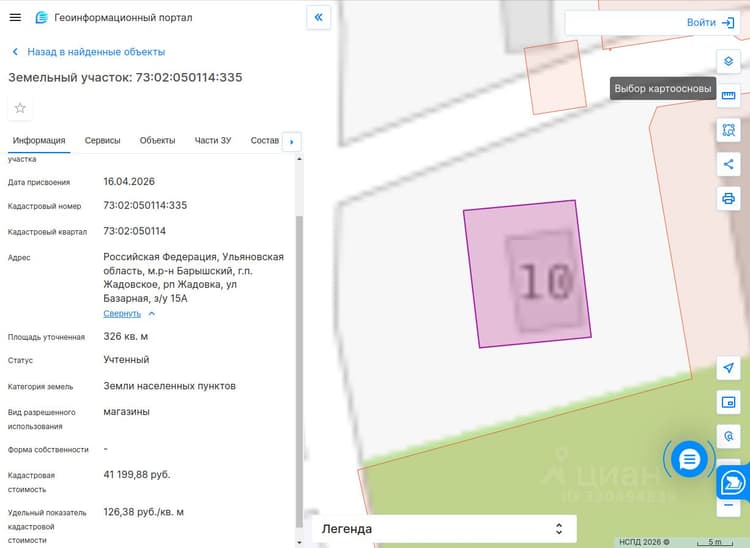This screenshot has width=750, height=548.
Task: Locate my position with the navigation arrow
Action: point(728,368)
